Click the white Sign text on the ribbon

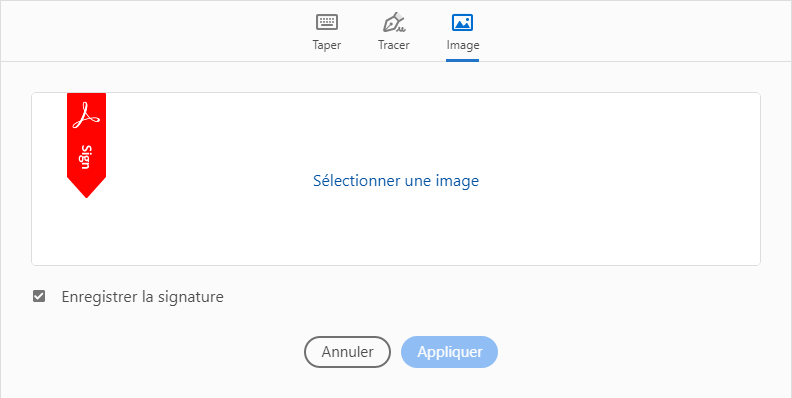point(86,157)
